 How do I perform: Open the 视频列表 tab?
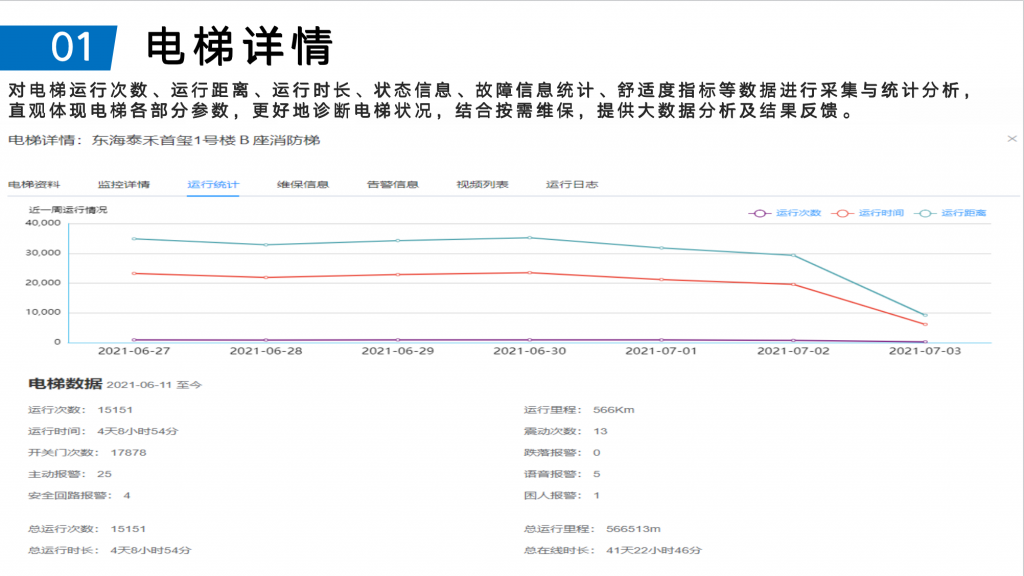(x=482, y=184)
